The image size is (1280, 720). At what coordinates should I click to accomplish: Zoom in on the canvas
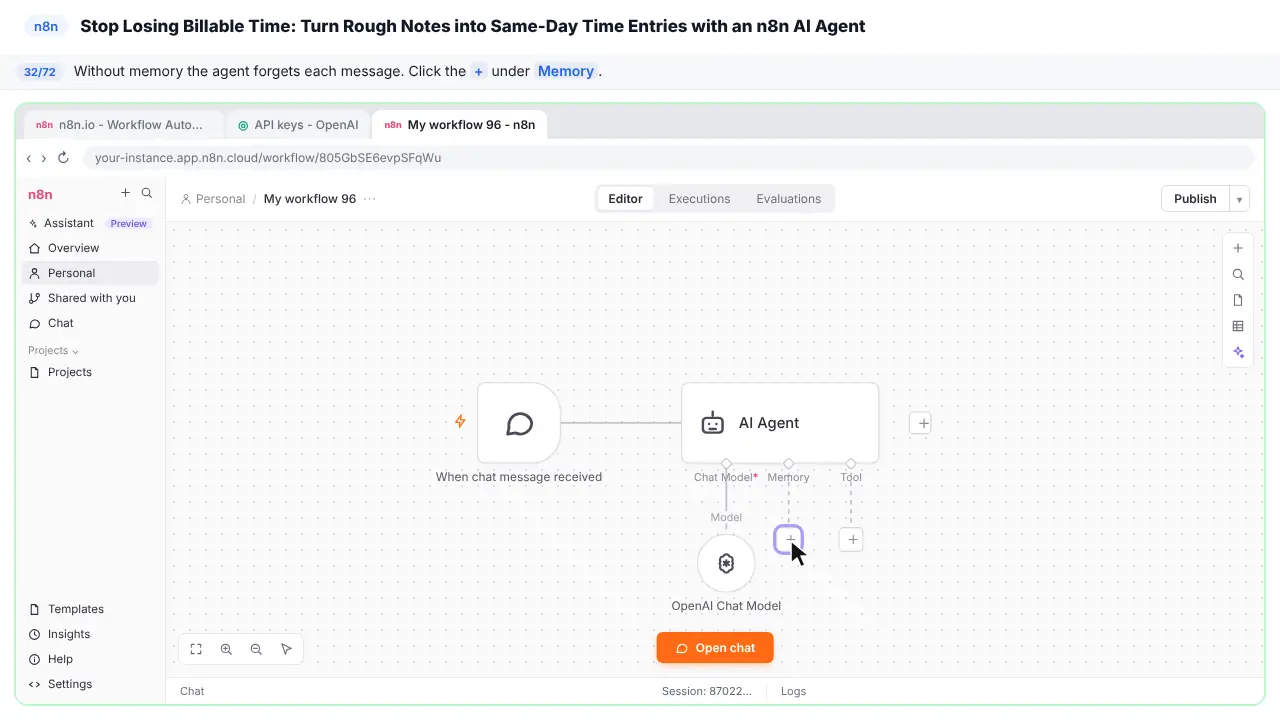pyautogui.click(x=226, y=649)
